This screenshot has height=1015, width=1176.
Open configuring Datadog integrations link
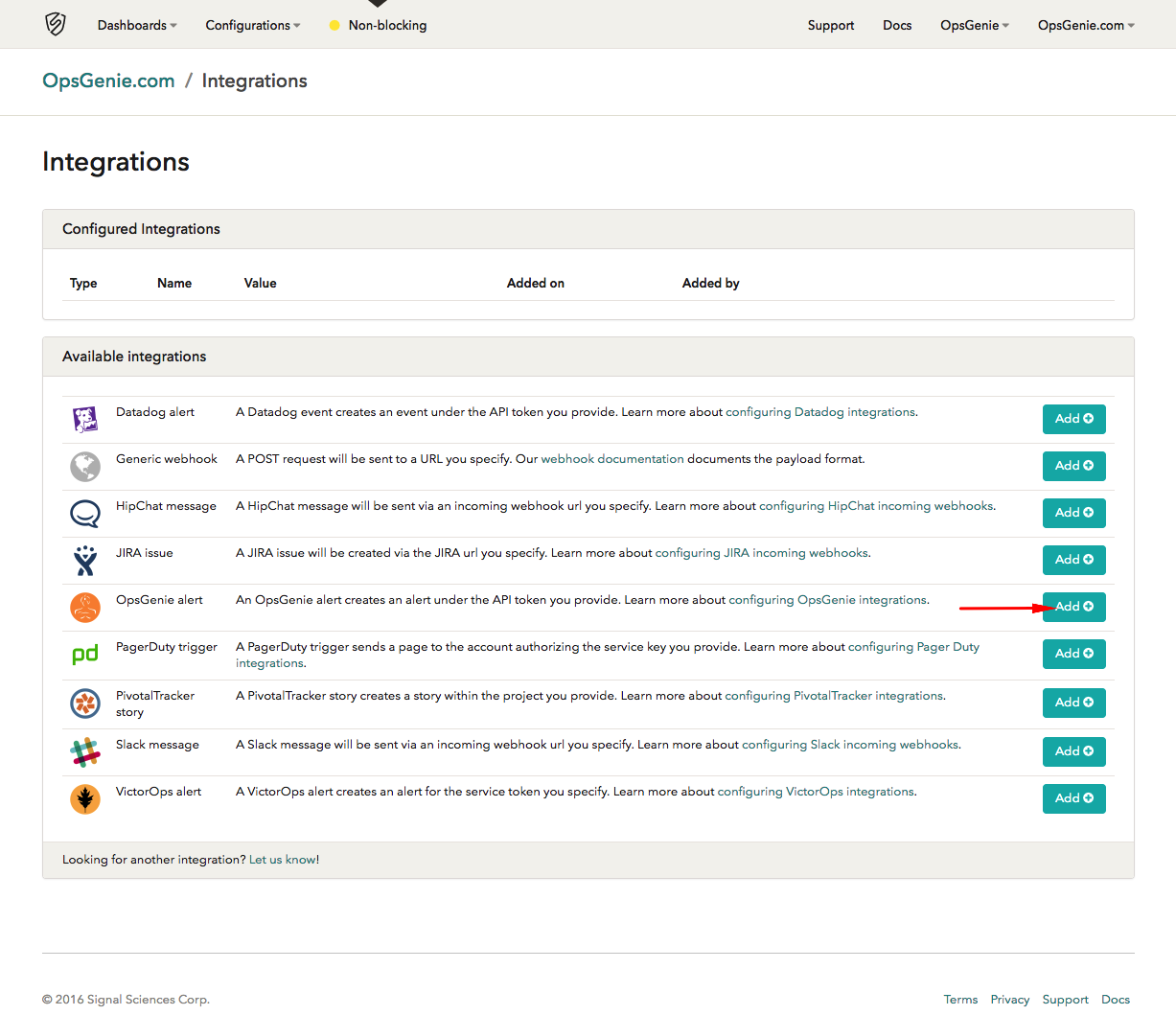click(x=820, y=412)
